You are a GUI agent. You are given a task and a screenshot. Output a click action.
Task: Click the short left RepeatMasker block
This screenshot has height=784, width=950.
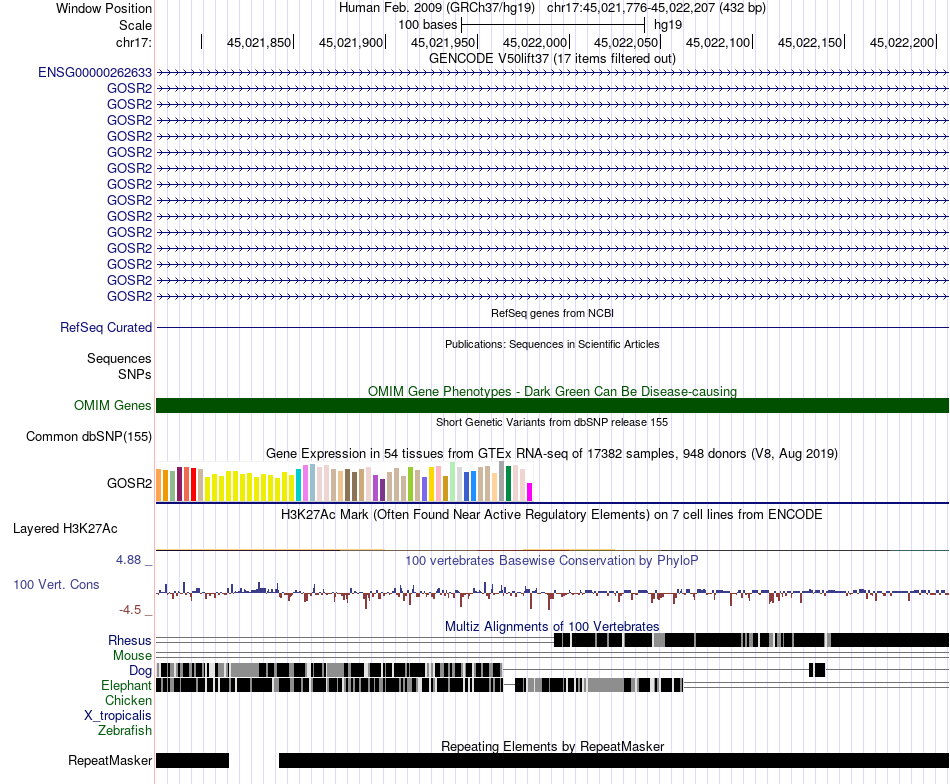click(x=193, y=760)
